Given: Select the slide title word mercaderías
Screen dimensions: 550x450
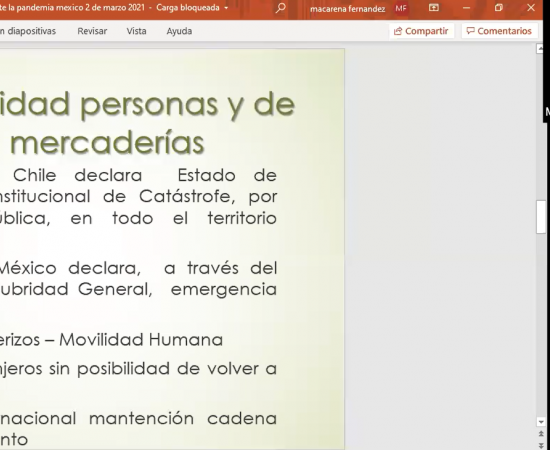Looking at the screenshot, I should point(107,143).
